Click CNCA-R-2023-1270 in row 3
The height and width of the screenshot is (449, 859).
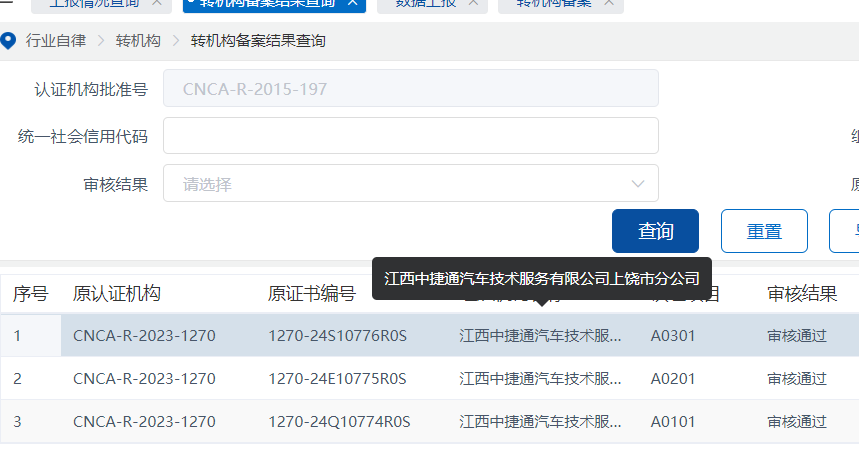tap(144, 422)
